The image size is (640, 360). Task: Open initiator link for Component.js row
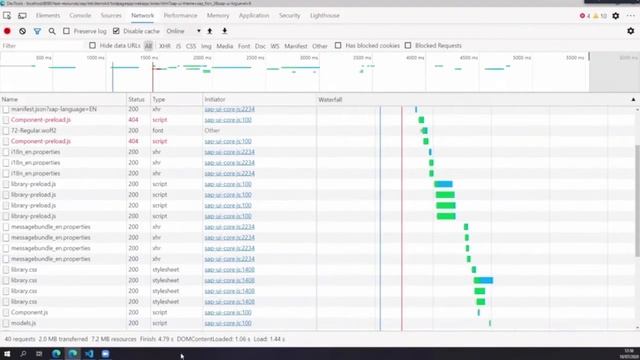point(228,312)
